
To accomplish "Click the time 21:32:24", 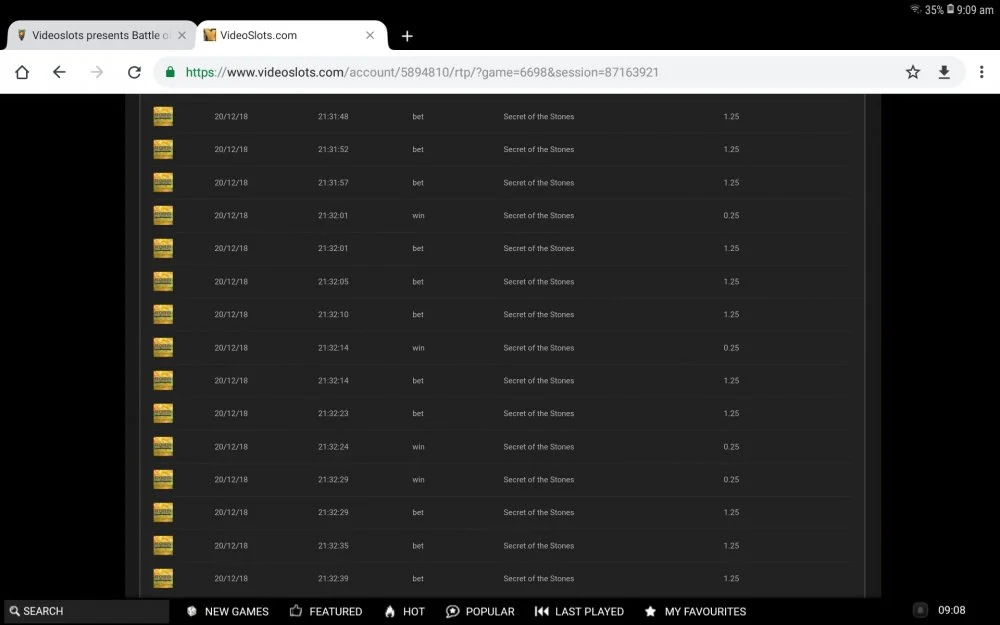I will tap(333, 446).
